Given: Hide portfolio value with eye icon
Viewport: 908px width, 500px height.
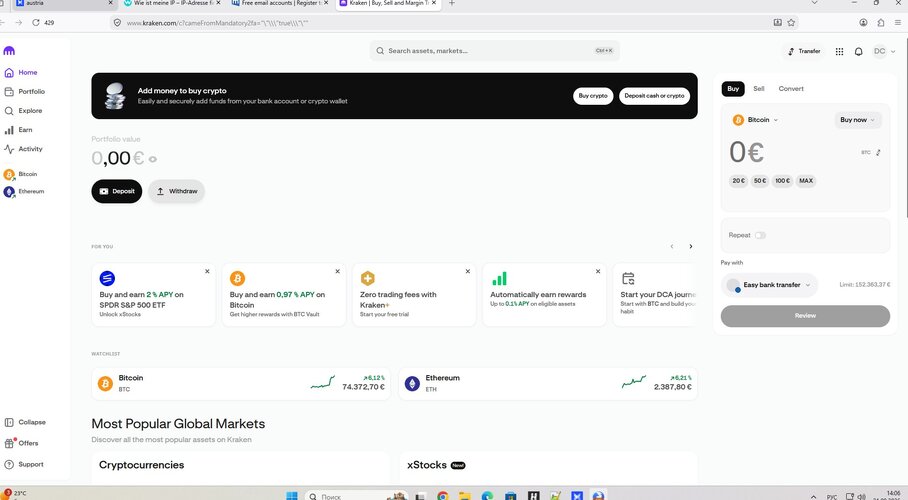Looking at the screenshot, I should click(152, 159).
